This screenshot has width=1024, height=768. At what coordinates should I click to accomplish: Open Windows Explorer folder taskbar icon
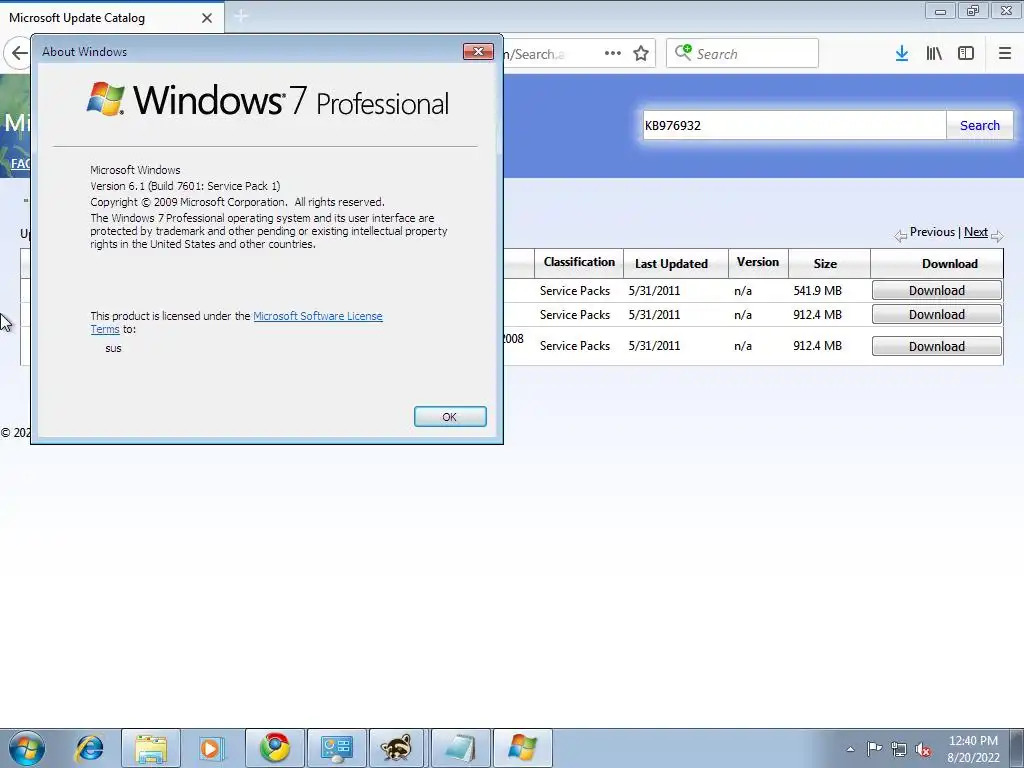click(151, 748)
